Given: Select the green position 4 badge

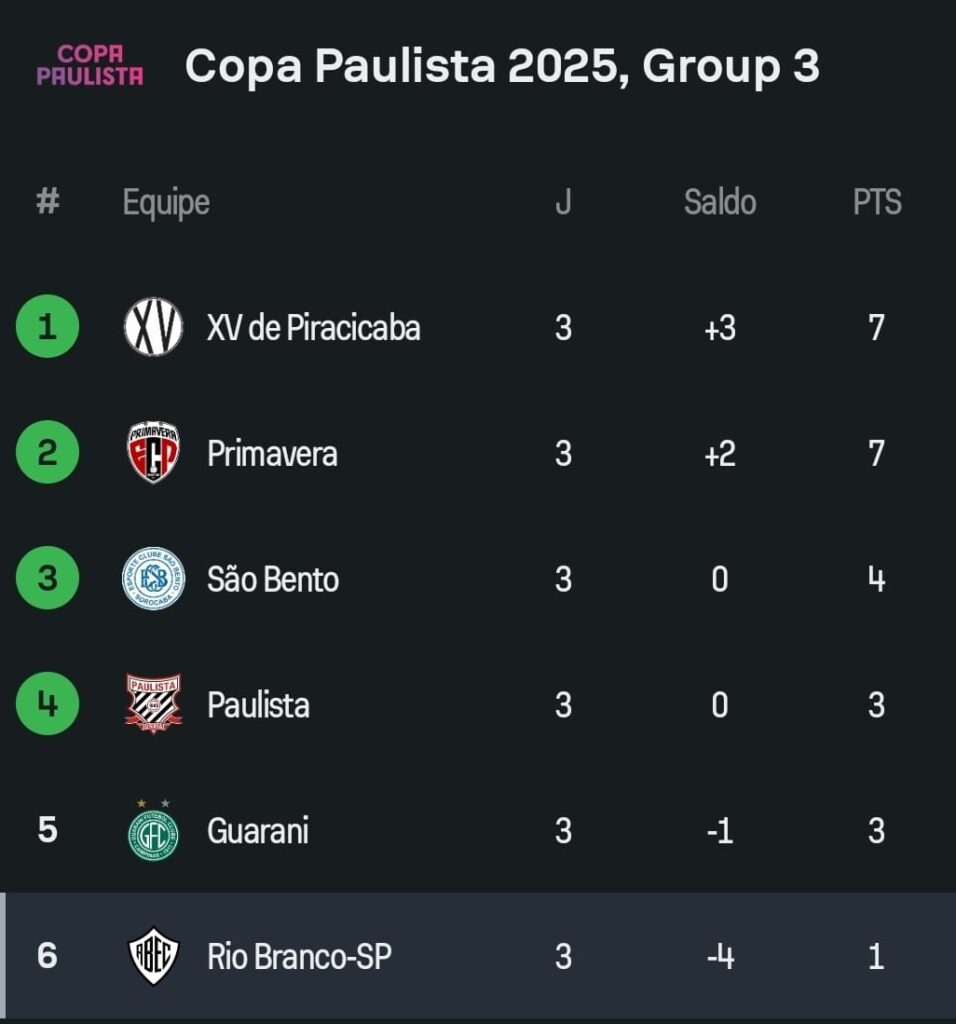Looking at the screenshot, I should (x=47, y=703).
